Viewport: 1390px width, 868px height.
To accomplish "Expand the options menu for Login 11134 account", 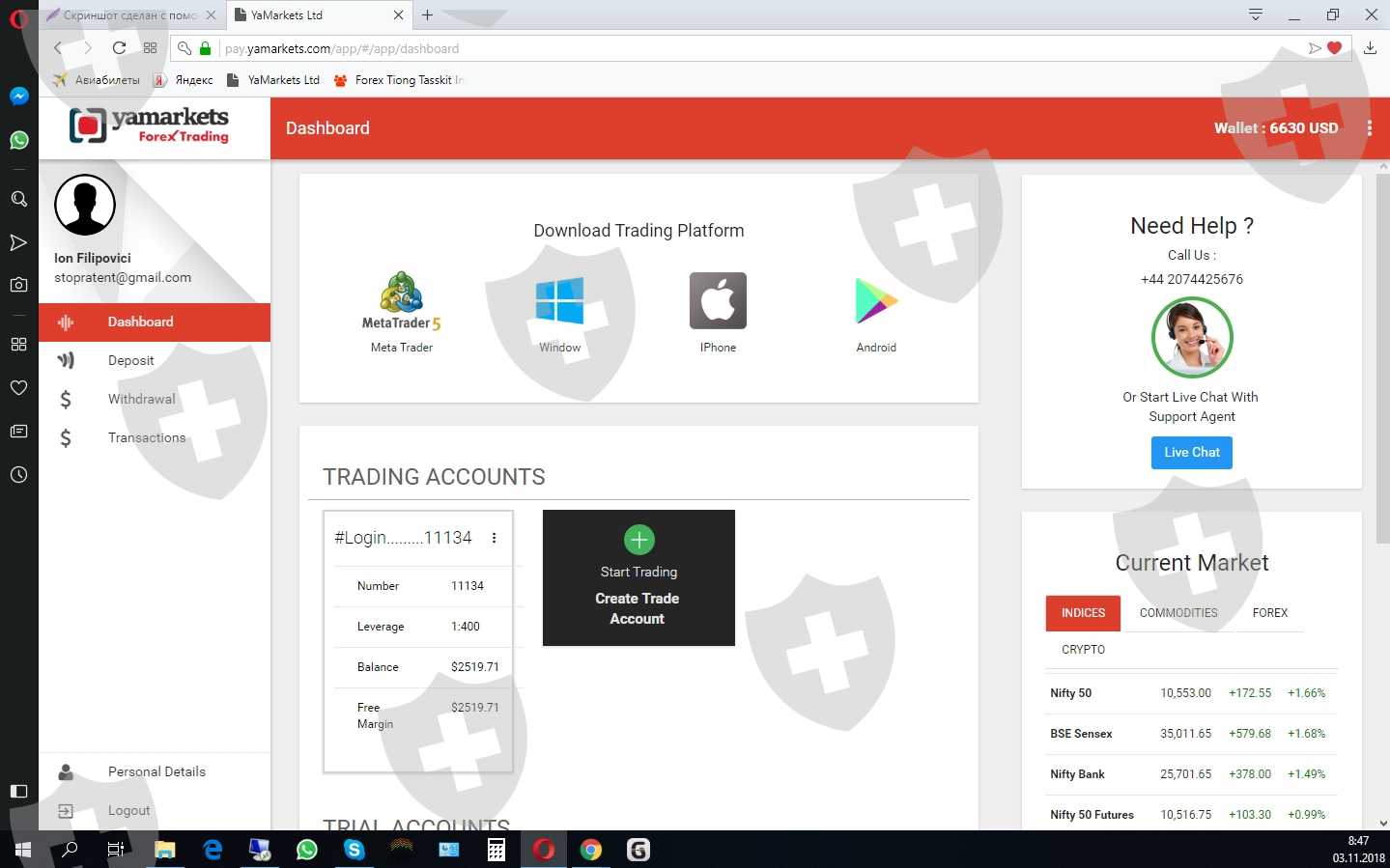I will pos(494,539).
